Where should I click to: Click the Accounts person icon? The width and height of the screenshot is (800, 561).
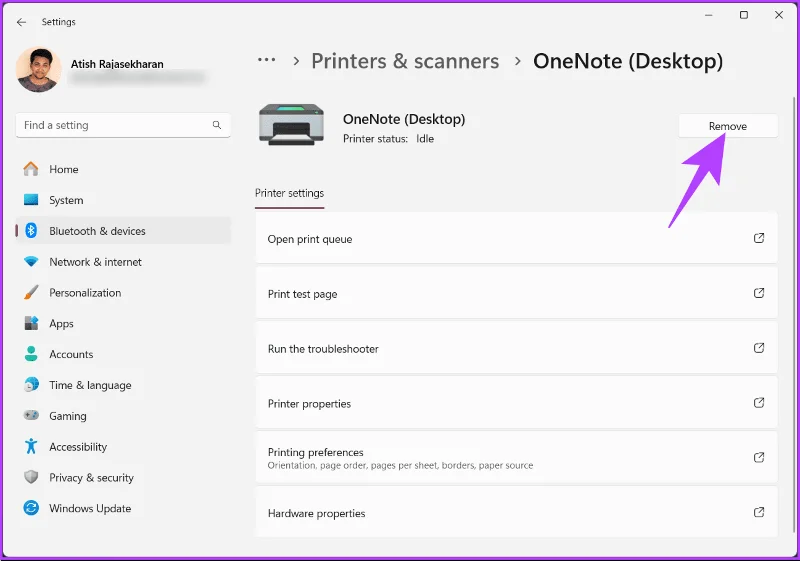(31, 354)
